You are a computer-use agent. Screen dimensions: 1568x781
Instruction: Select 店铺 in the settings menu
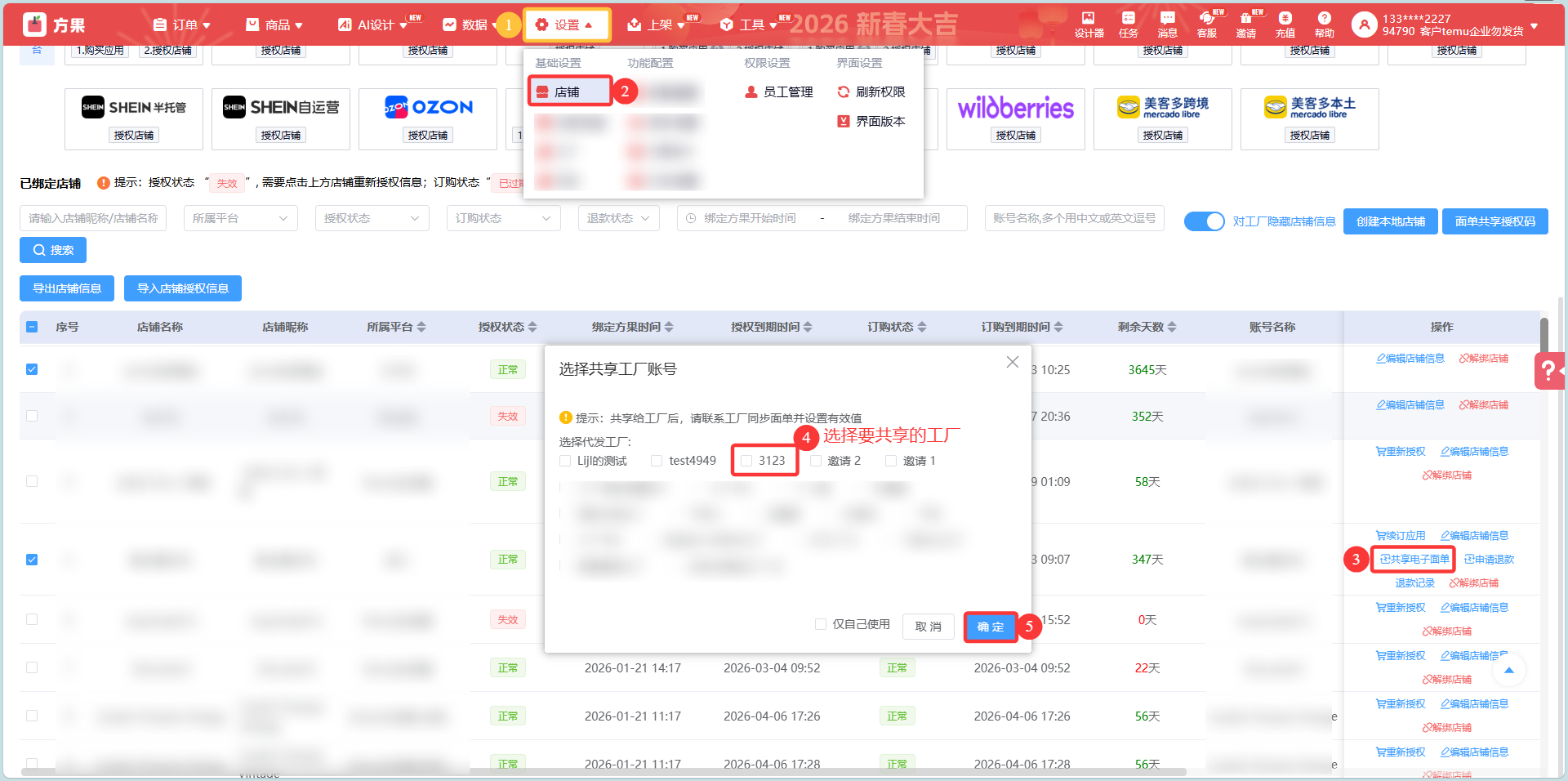pyautogui.click(x=568, y=91)
